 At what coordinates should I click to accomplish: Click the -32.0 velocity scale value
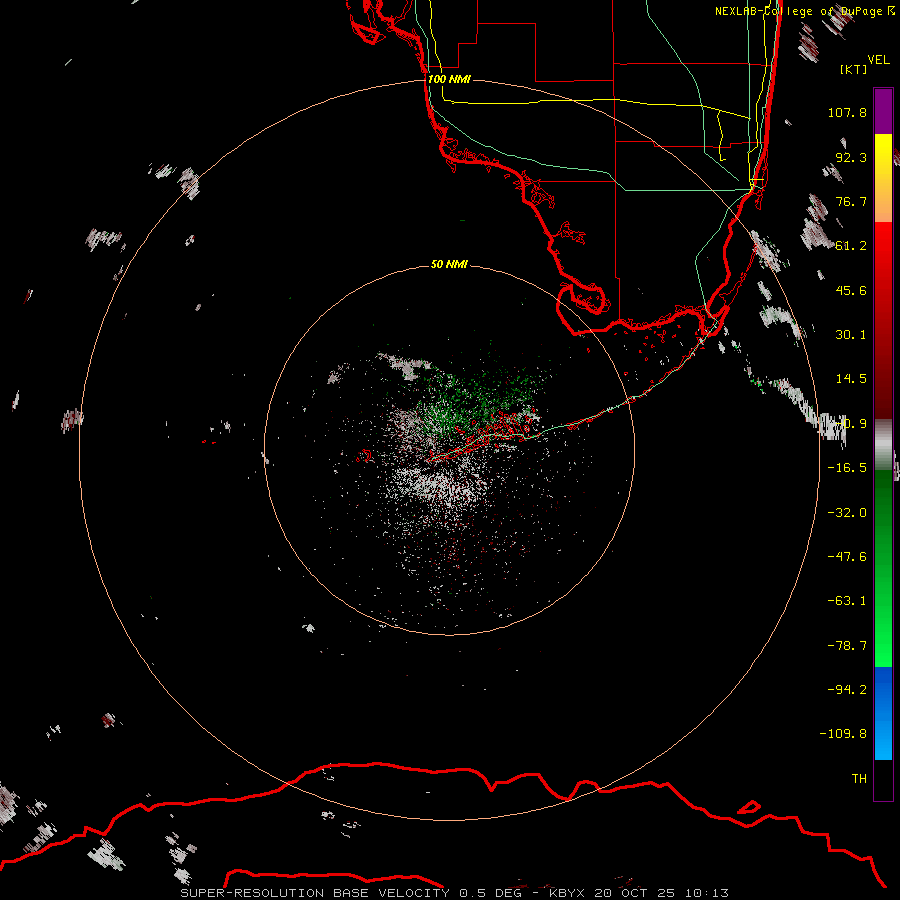coord(847,513)
